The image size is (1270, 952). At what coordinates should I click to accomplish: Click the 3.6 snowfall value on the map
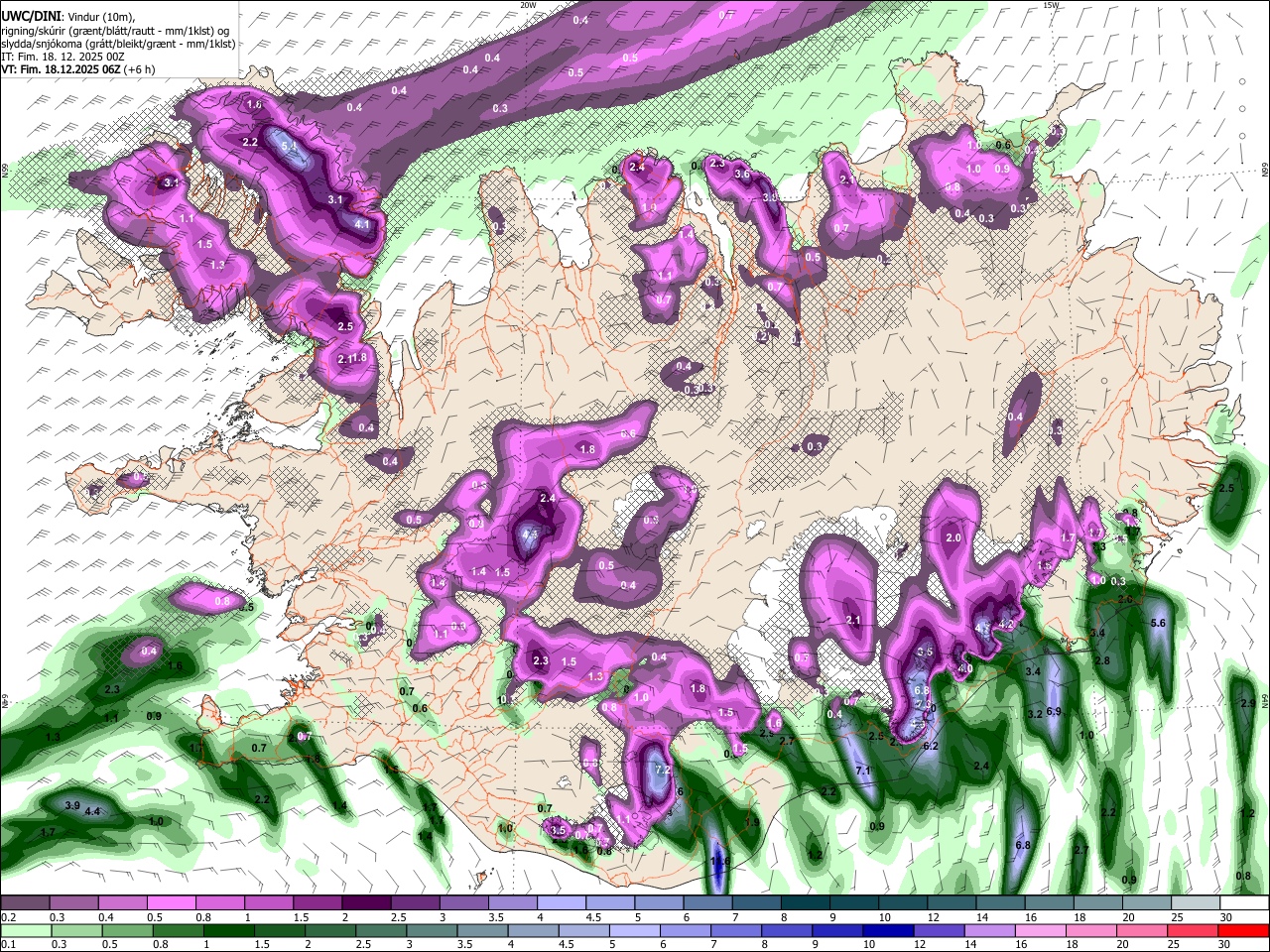click(x=741, y=175)
